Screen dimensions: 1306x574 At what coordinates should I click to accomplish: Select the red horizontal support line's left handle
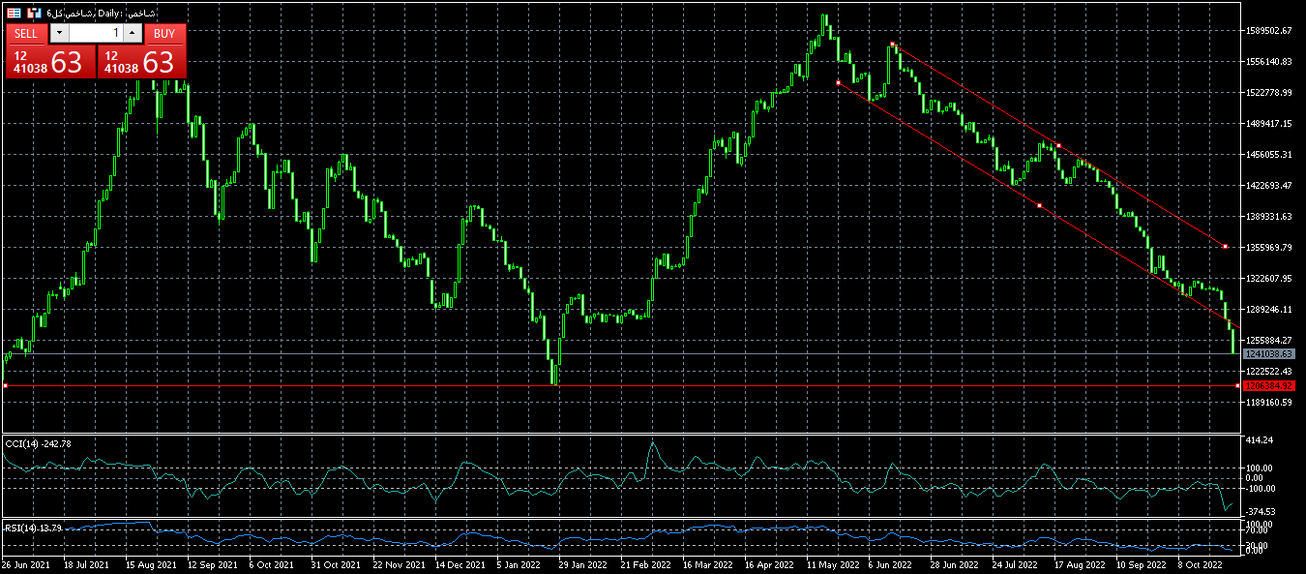pyautogui.click(x=5, y=385)
